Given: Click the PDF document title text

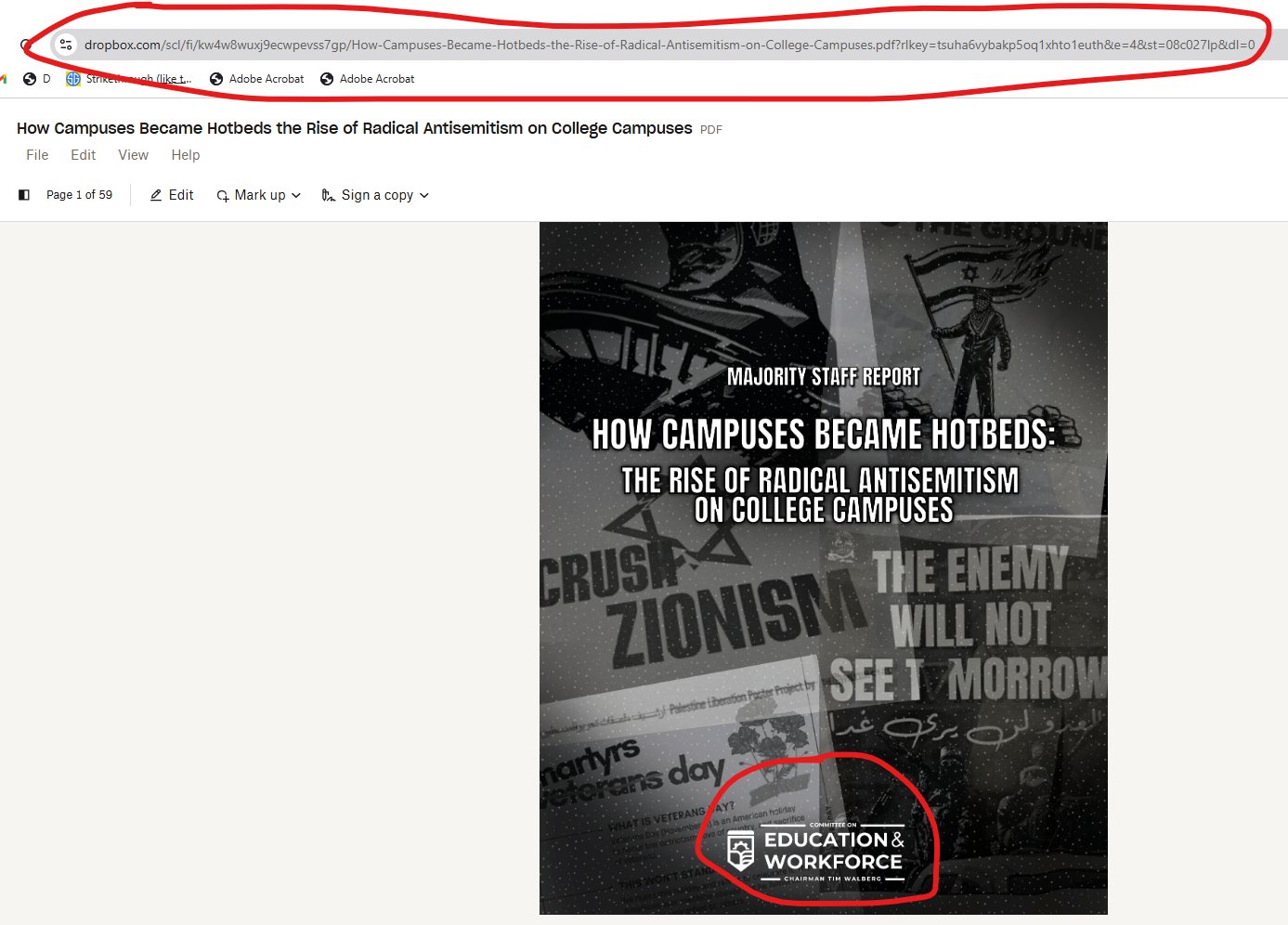Looking at the screenshot, I should 354,128.
